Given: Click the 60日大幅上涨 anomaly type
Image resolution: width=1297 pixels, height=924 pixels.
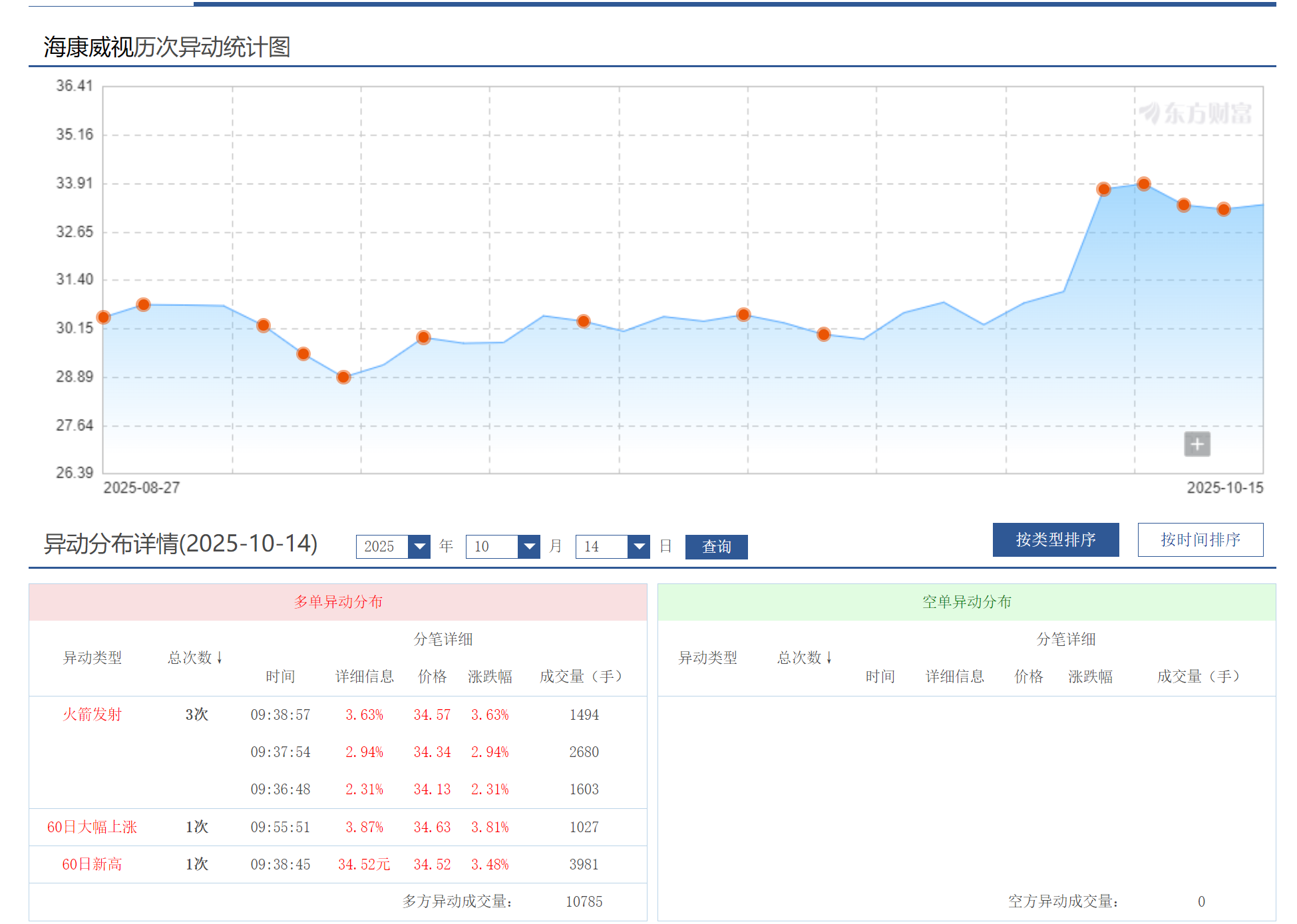Looking at the screenshot, I should [x=92, y=827].
